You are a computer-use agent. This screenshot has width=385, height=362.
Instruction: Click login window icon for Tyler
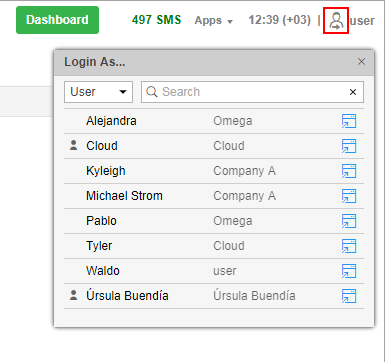(x=349, y=246)
